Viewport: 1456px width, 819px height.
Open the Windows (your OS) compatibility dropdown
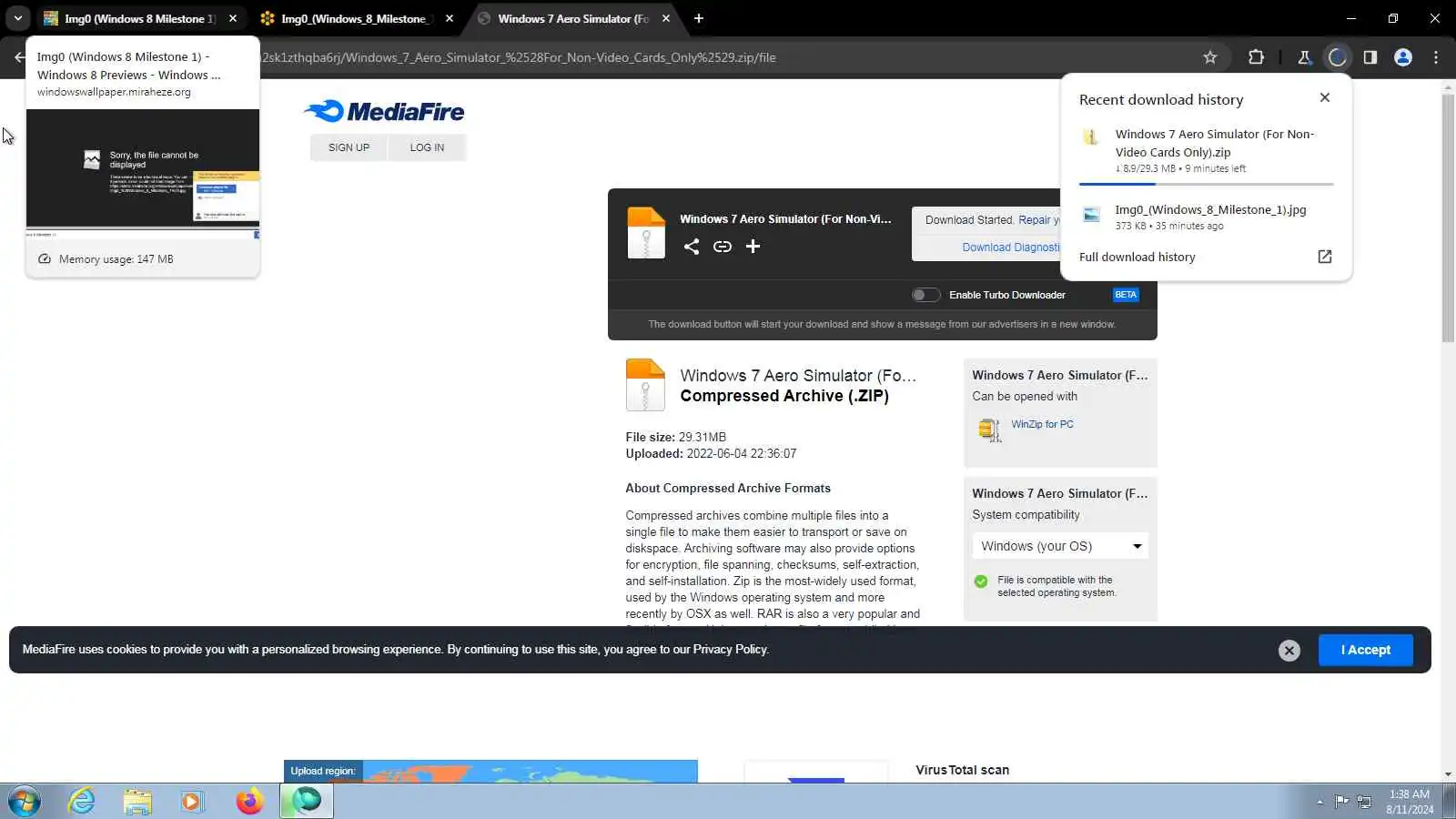(1060, 546)
